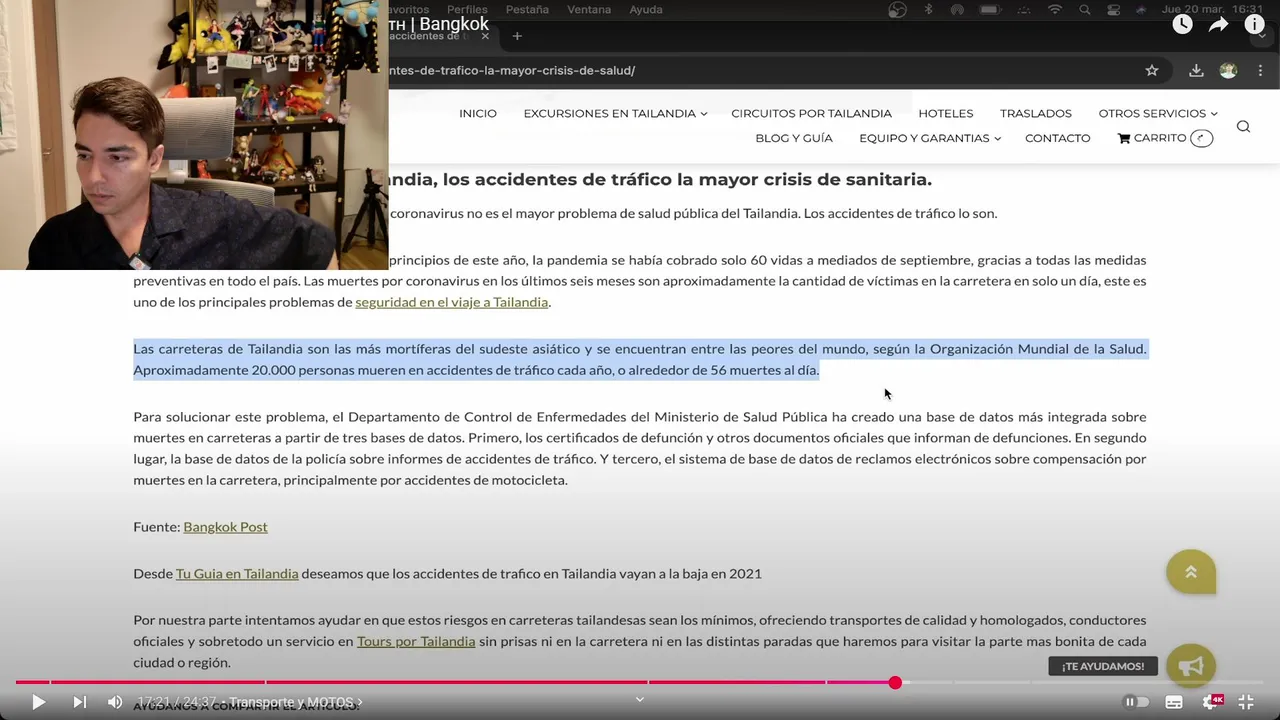Open the CARRITO shopping cart

[x=1165, y=138]
